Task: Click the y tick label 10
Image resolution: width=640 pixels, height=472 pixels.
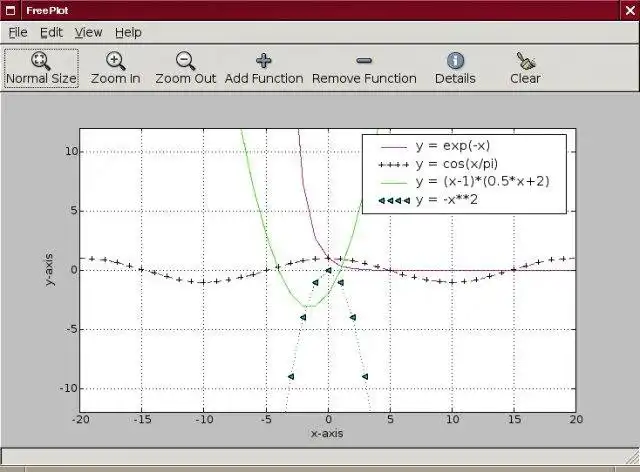Action: [x=71, y=151]
